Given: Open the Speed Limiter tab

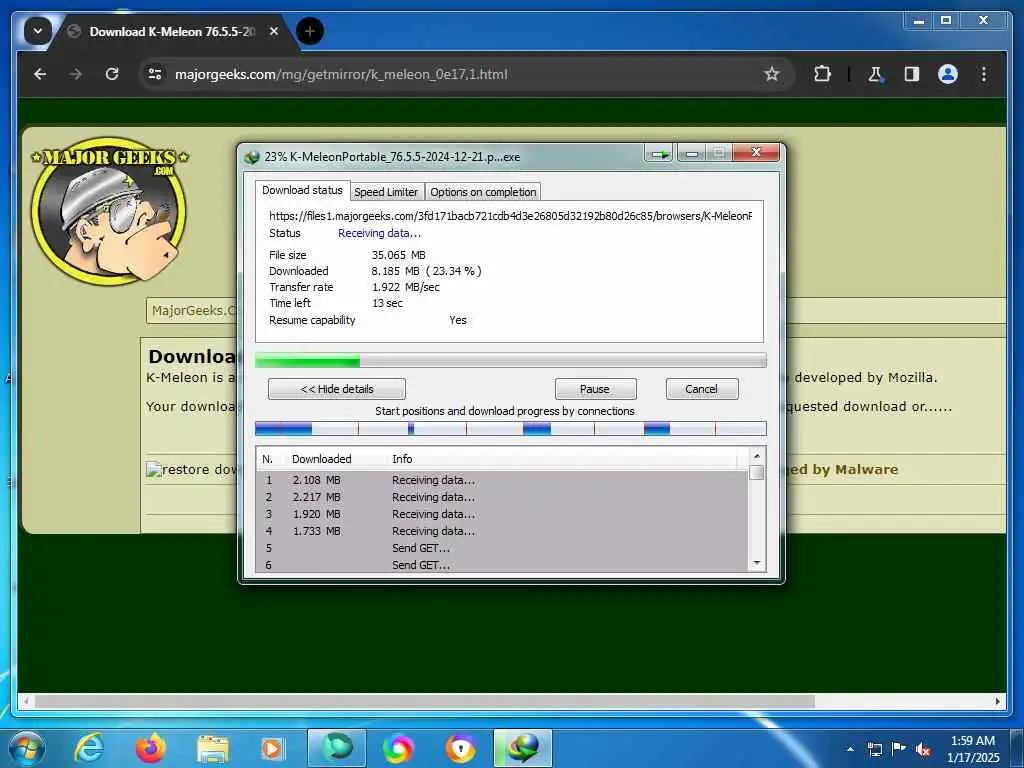Looking at the screenshot, I should tap(386, 192).
